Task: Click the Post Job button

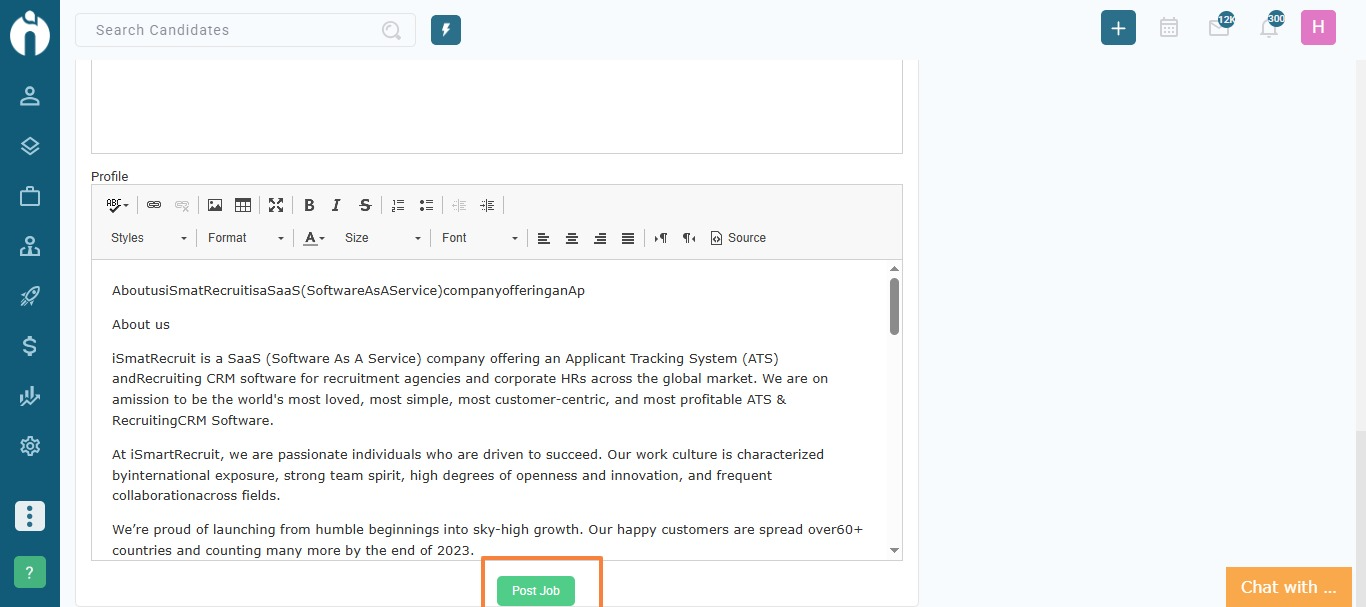Action: point(536,591)
